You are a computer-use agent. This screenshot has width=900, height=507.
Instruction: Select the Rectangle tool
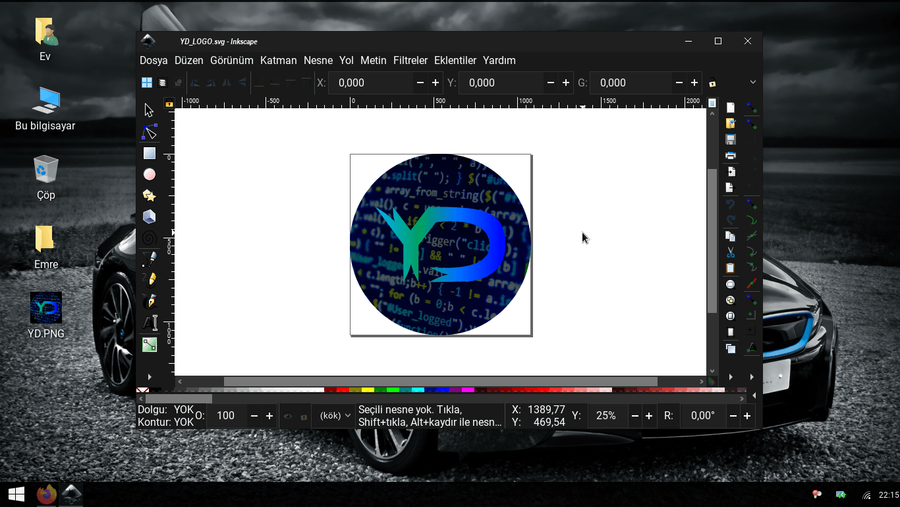(149, 153)
